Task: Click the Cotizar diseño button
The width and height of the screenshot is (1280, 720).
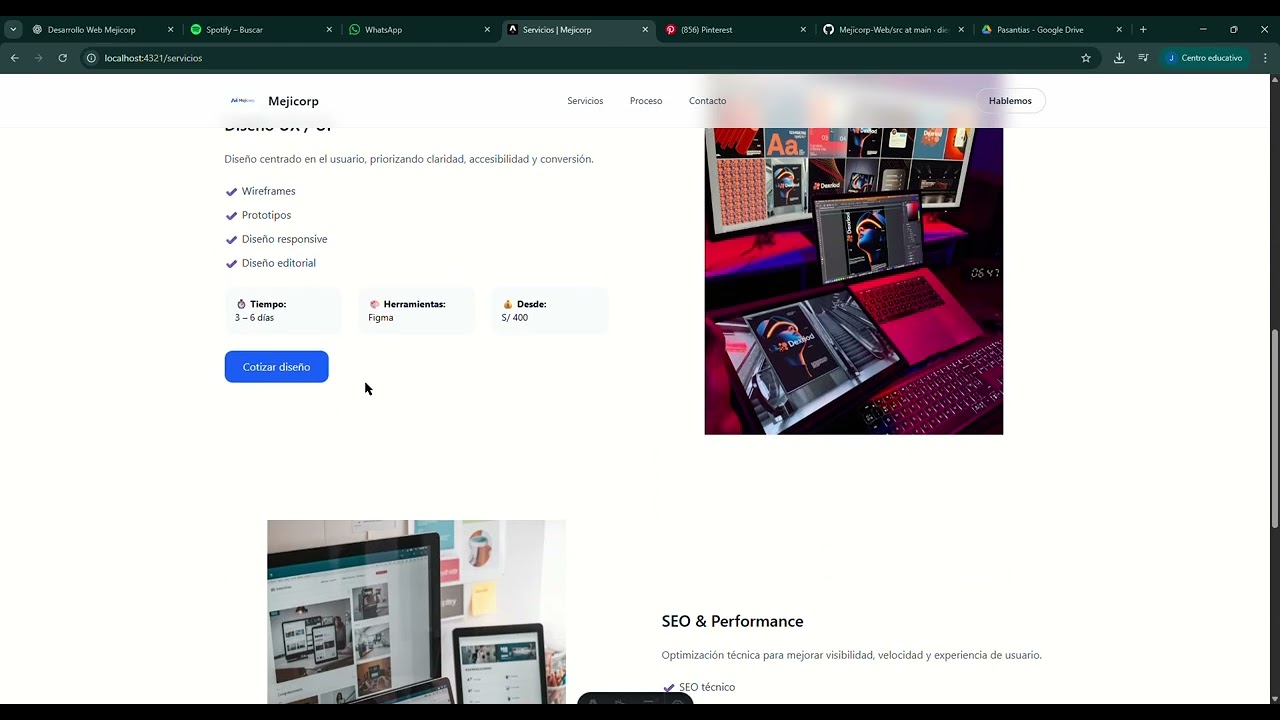Action: (x=276, y=367)
